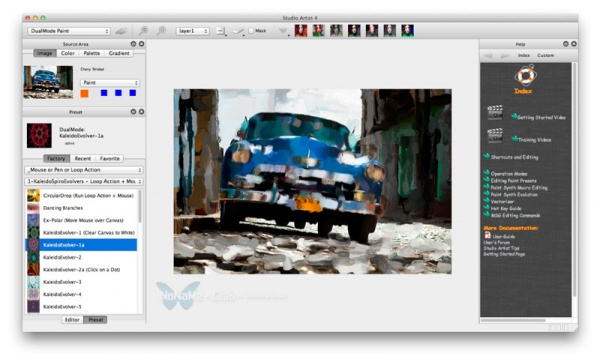Switch to the Gradient source tab

coord(119,53)
